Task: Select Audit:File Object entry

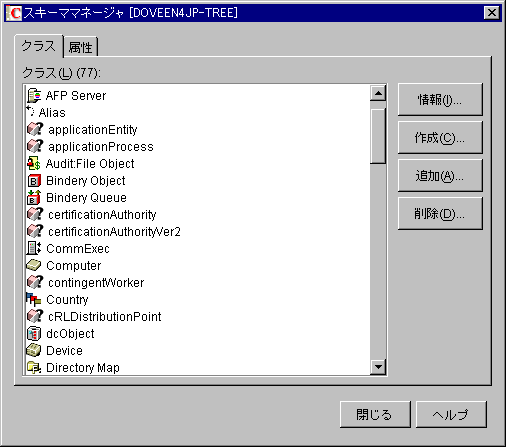Action: click(90, 164)
